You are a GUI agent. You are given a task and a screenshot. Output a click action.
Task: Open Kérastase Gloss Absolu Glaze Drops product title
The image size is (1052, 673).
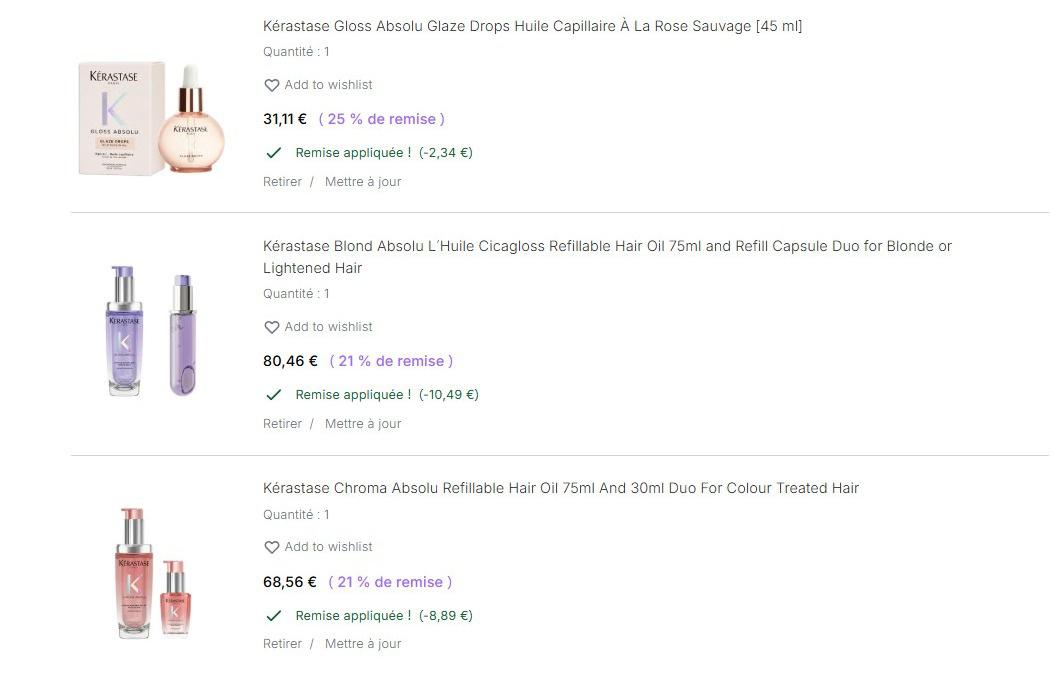532,26
